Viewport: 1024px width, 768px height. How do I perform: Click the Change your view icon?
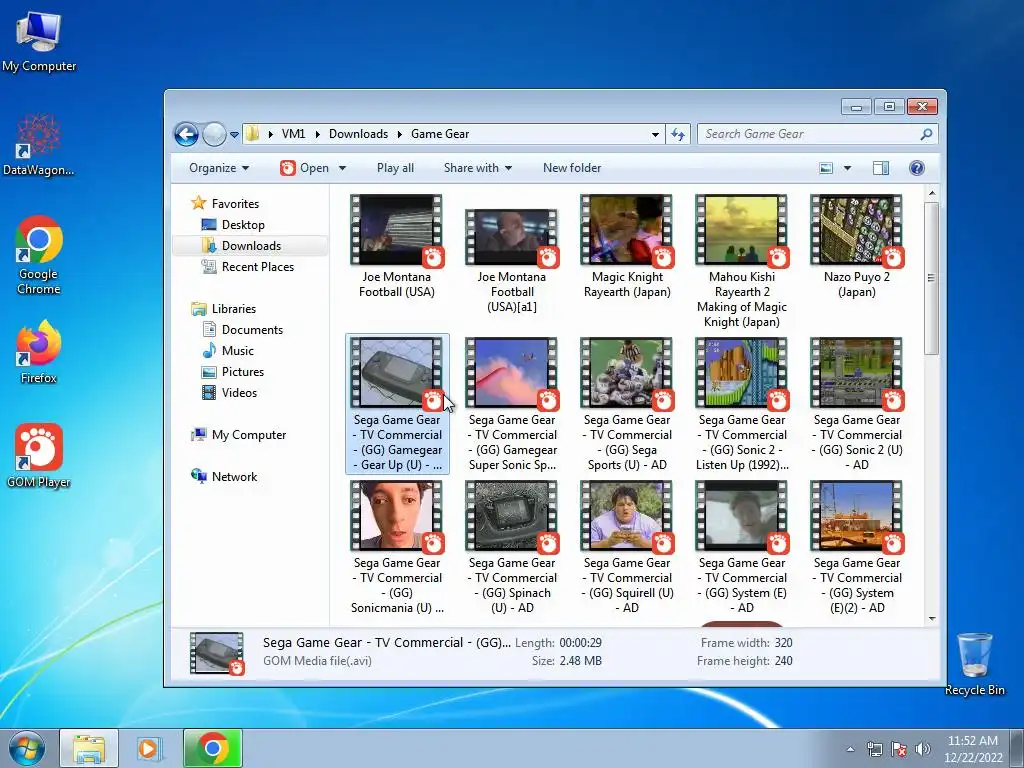[x=826, y=168]
